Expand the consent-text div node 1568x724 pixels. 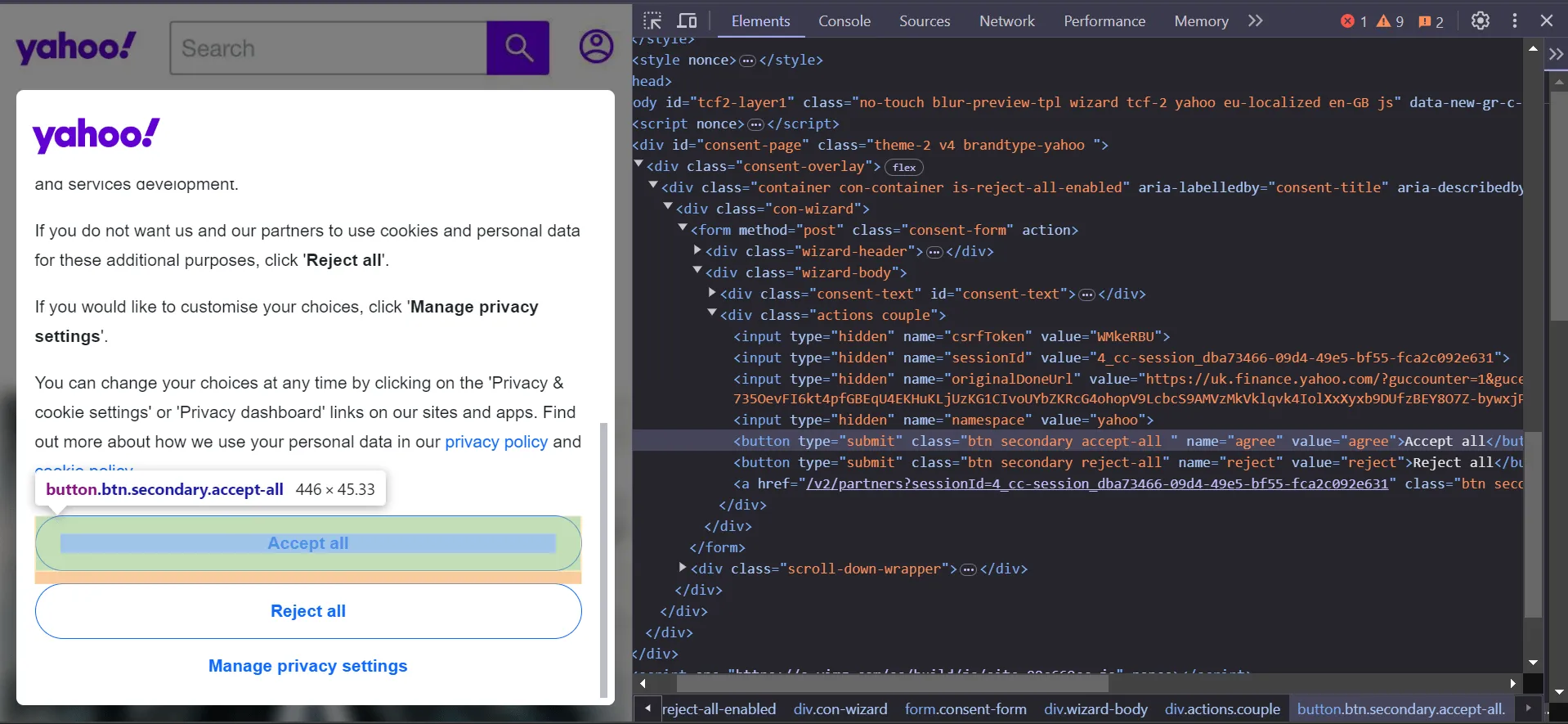pyautogui.click(x=712, y=293)
